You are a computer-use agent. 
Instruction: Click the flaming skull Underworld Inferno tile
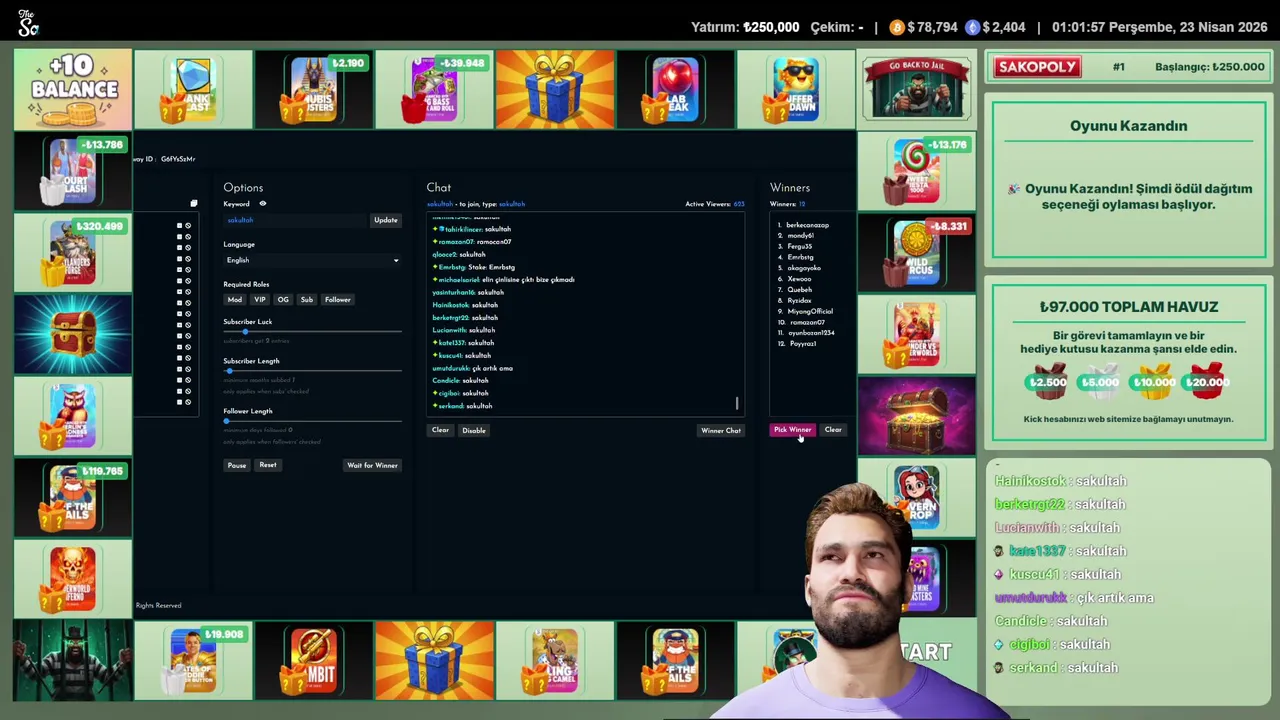(x=73, y=578)
